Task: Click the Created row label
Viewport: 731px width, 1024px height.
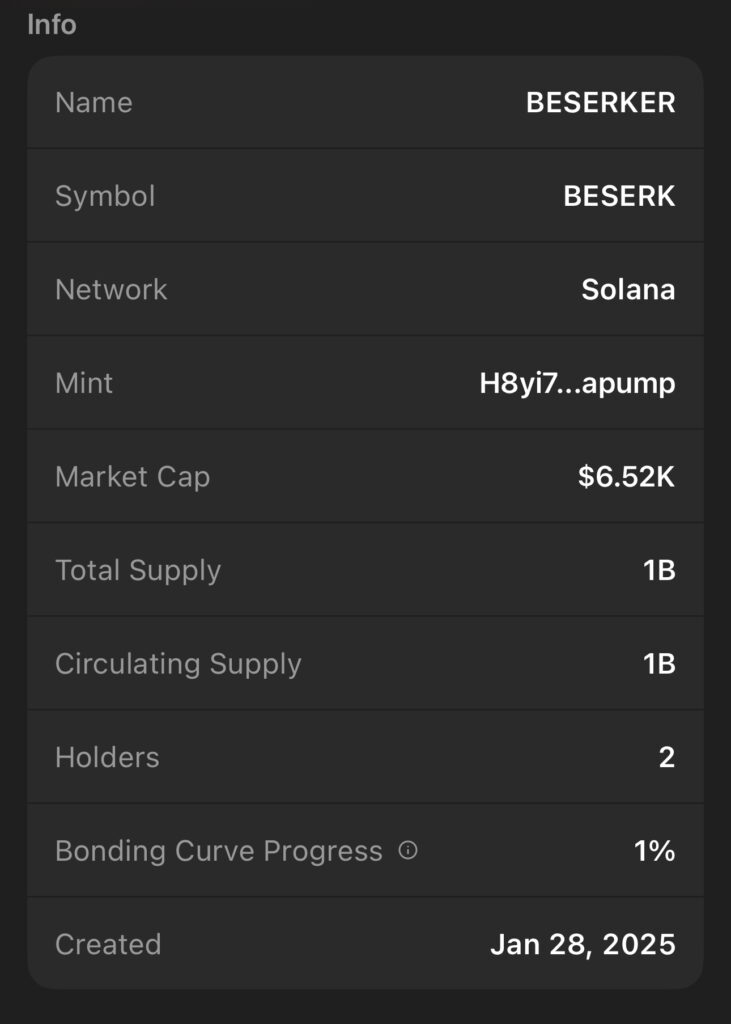Action: tap(108, 945)
